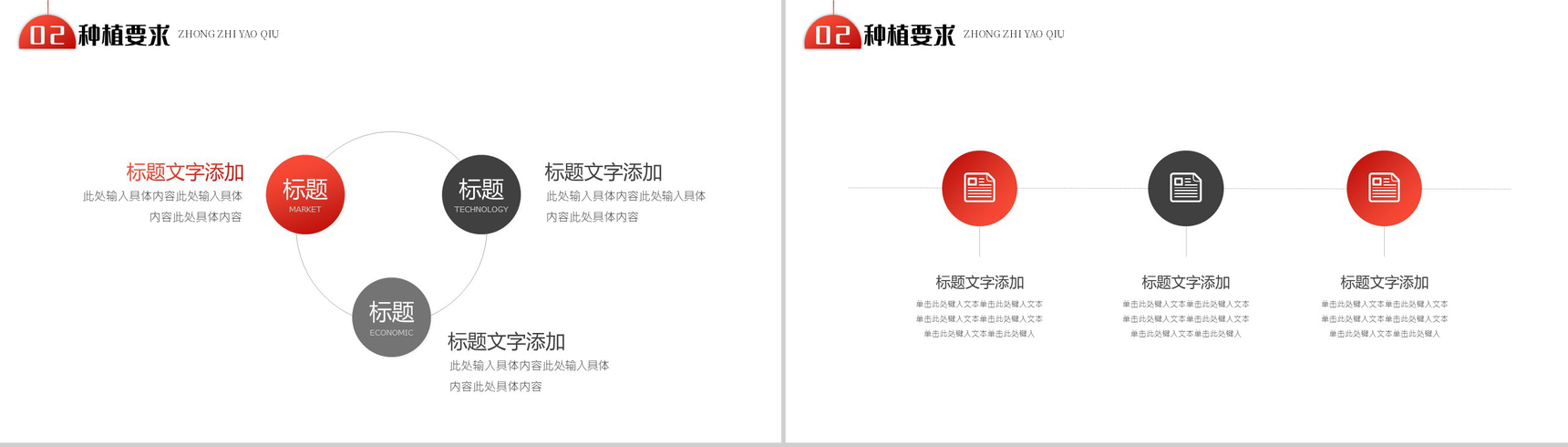
Task: Click the gray ECONOMIC circle
Action: (x=392, y=317)
